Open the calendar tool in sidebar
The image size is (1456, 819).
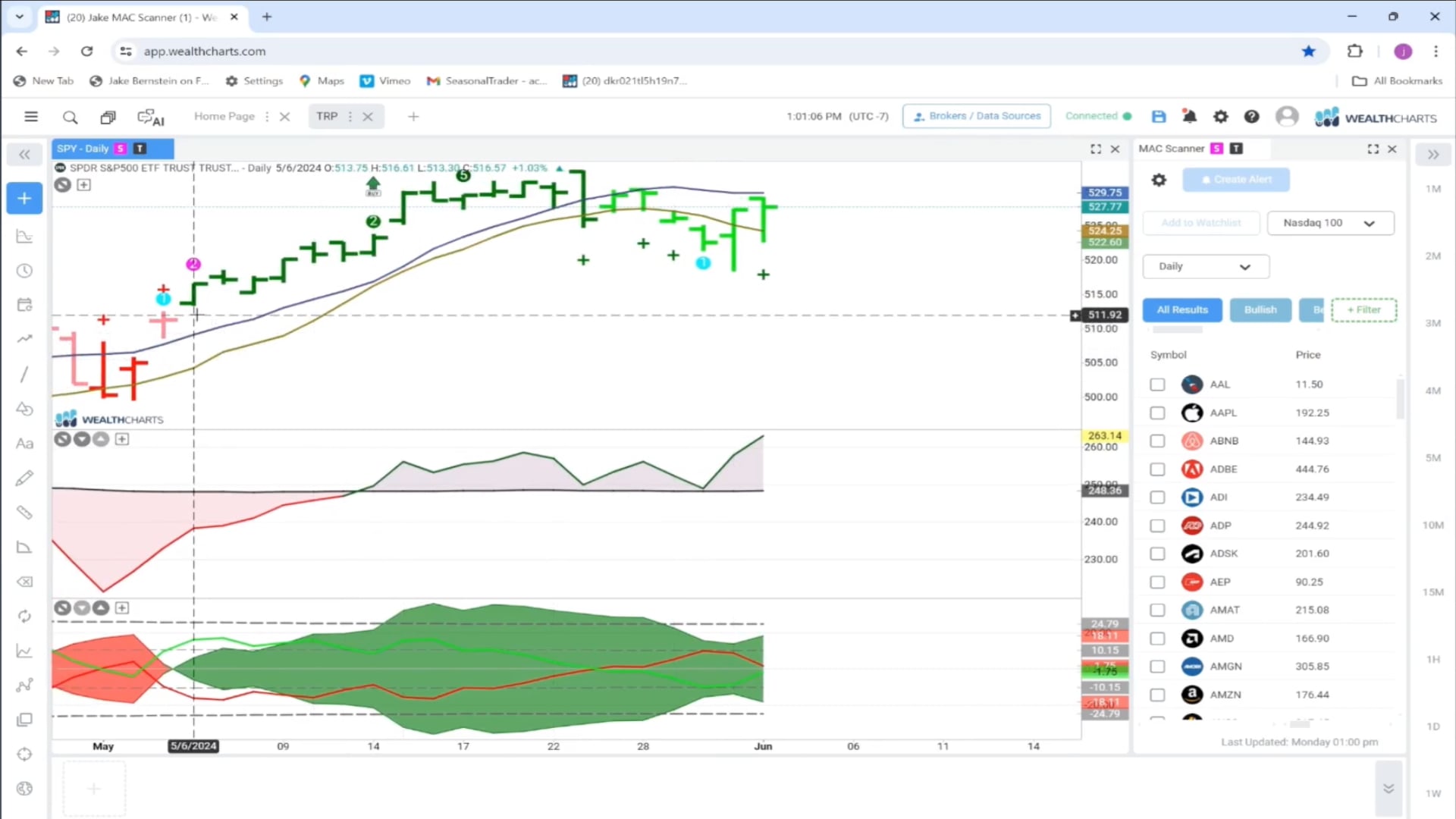coord(24,305)
